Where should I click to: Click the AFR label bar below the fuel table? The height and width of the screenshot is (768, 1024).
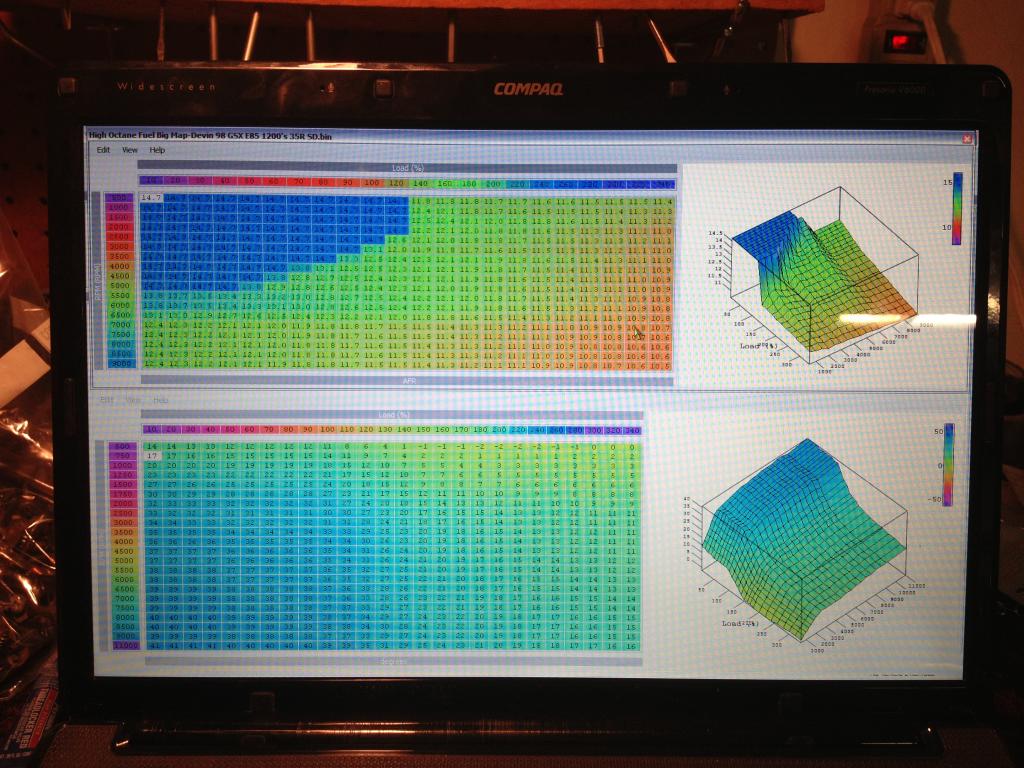[408, 380]
